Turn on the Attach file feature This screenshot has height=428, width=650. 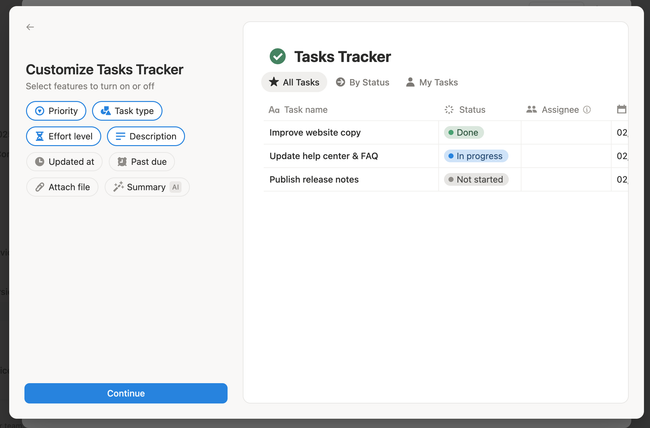(62, 187)
